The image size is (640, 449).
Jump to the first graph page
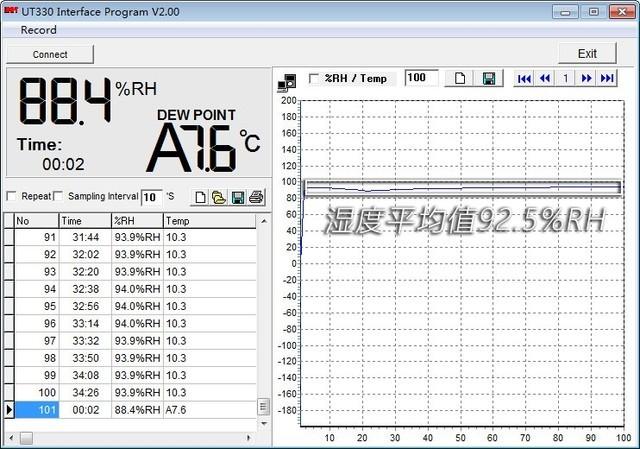click(x=525, y=78)
